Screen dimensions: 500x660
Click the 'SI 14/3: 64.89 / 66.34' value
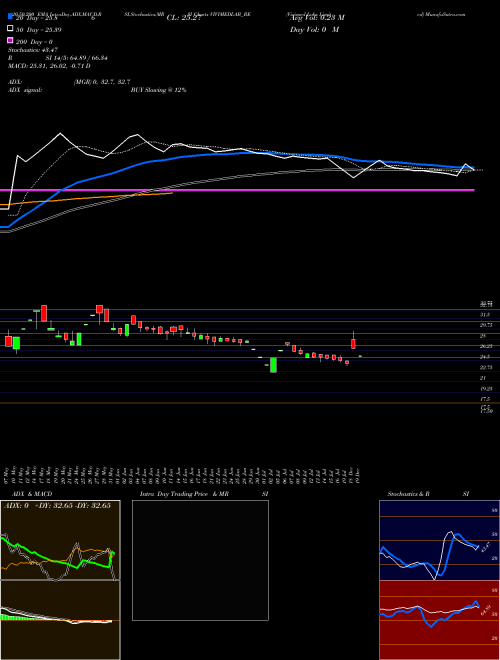[77, 58]
